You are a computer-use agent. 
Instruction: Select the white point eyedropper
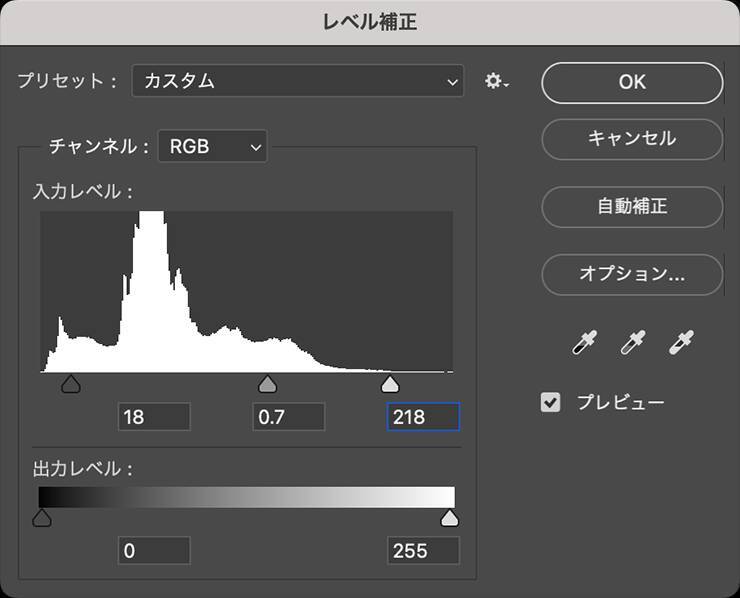click(681, 343)
